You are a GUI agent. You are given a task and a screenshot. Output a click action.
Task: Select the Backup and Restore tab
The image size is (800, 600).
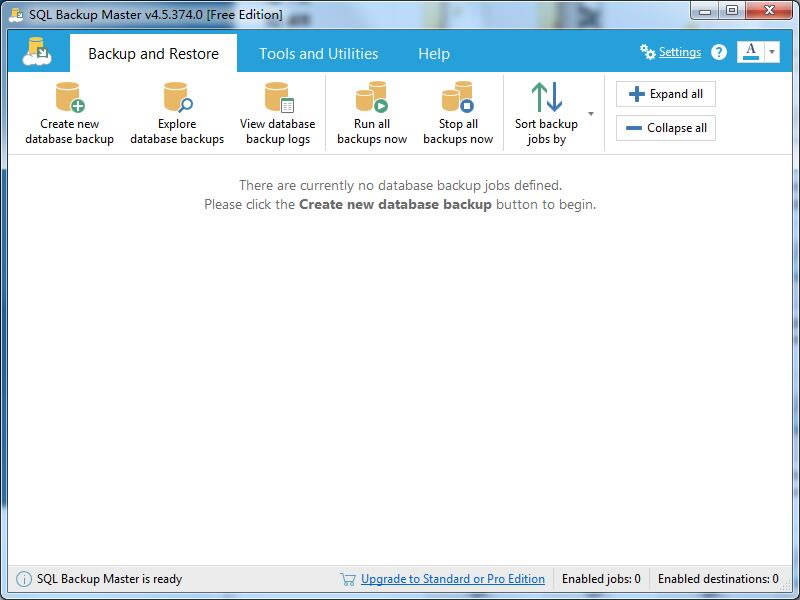click(153, 53)
